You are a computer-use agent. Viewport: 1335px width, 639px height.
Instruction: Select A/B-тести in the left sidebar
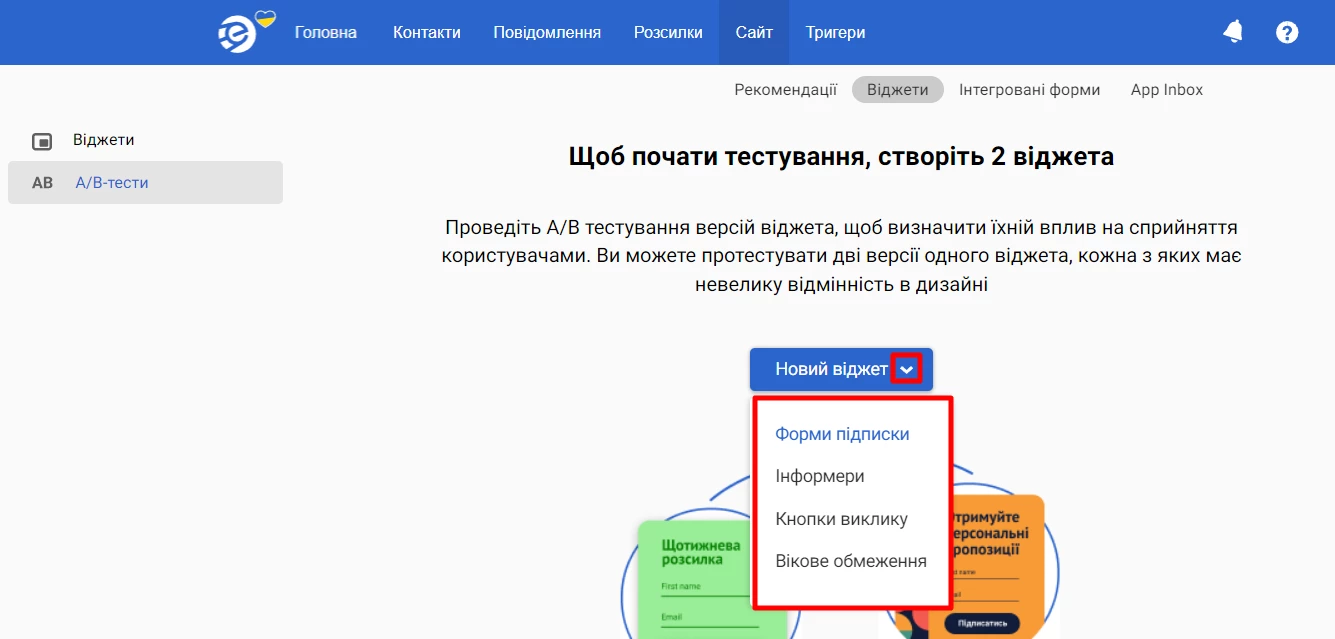click(x=145, y=183)
